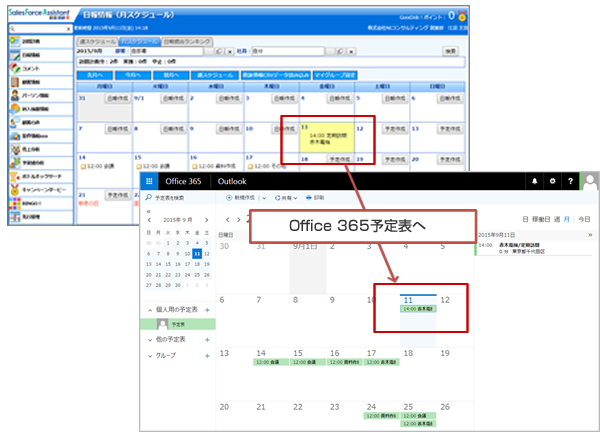Go to previous month in Outlook mini calendar
This screenshot has height=439, width=600.
149,220
